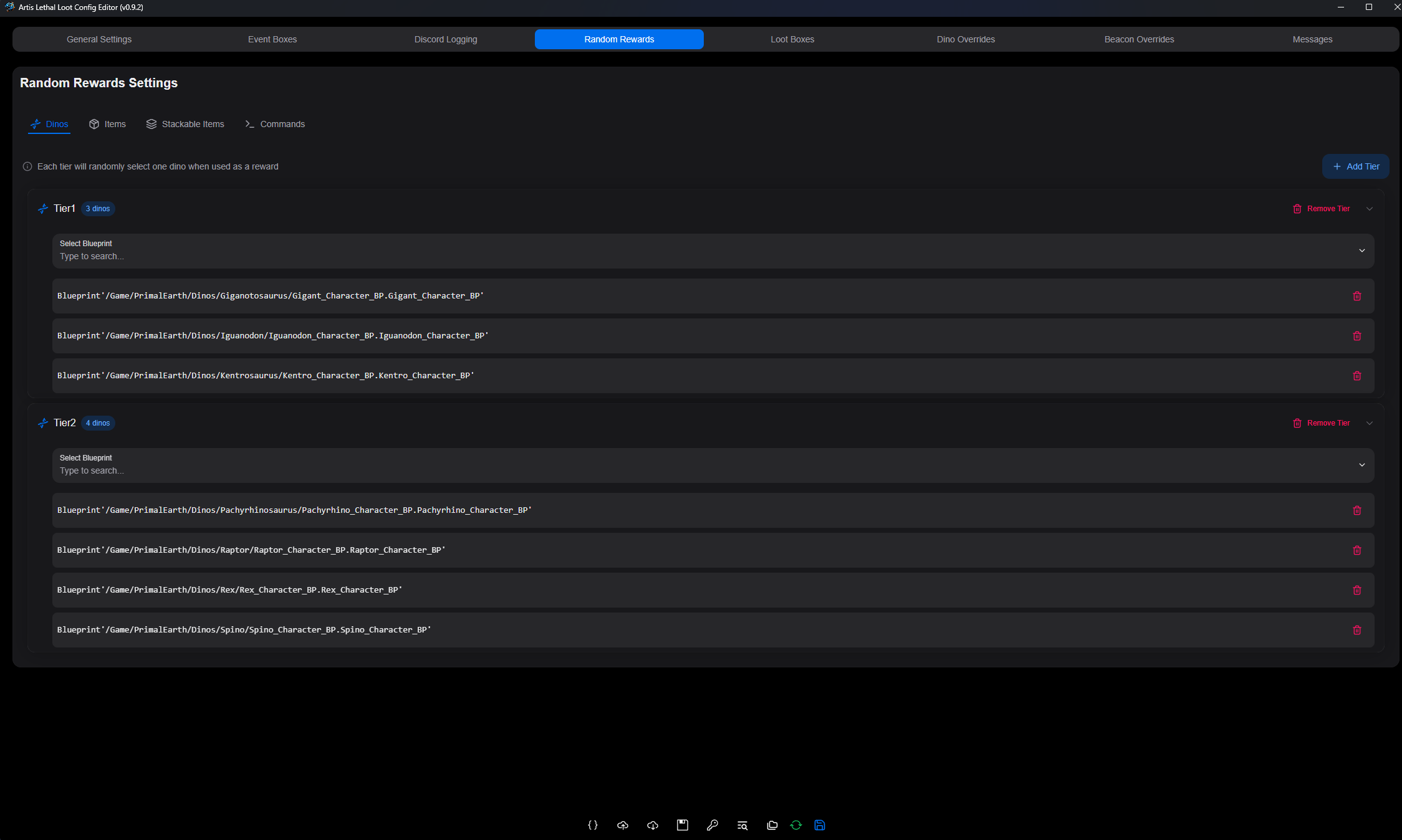Click the blue save icon
The height and width of the screenshot is (840, 1402).
point(820,825)
